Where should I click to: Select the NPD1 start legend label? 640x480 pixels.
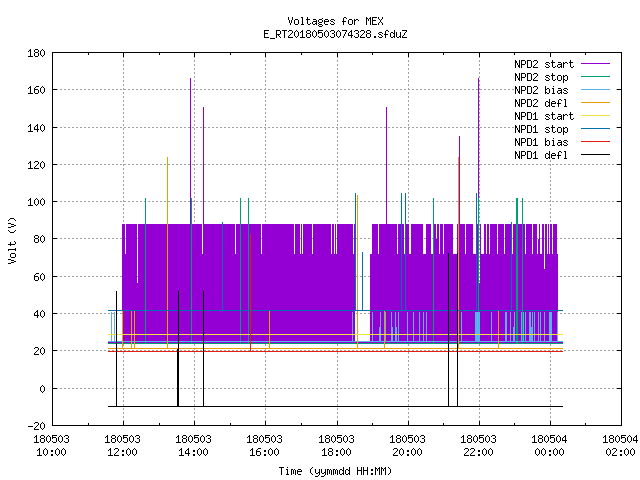coord(544,116)
